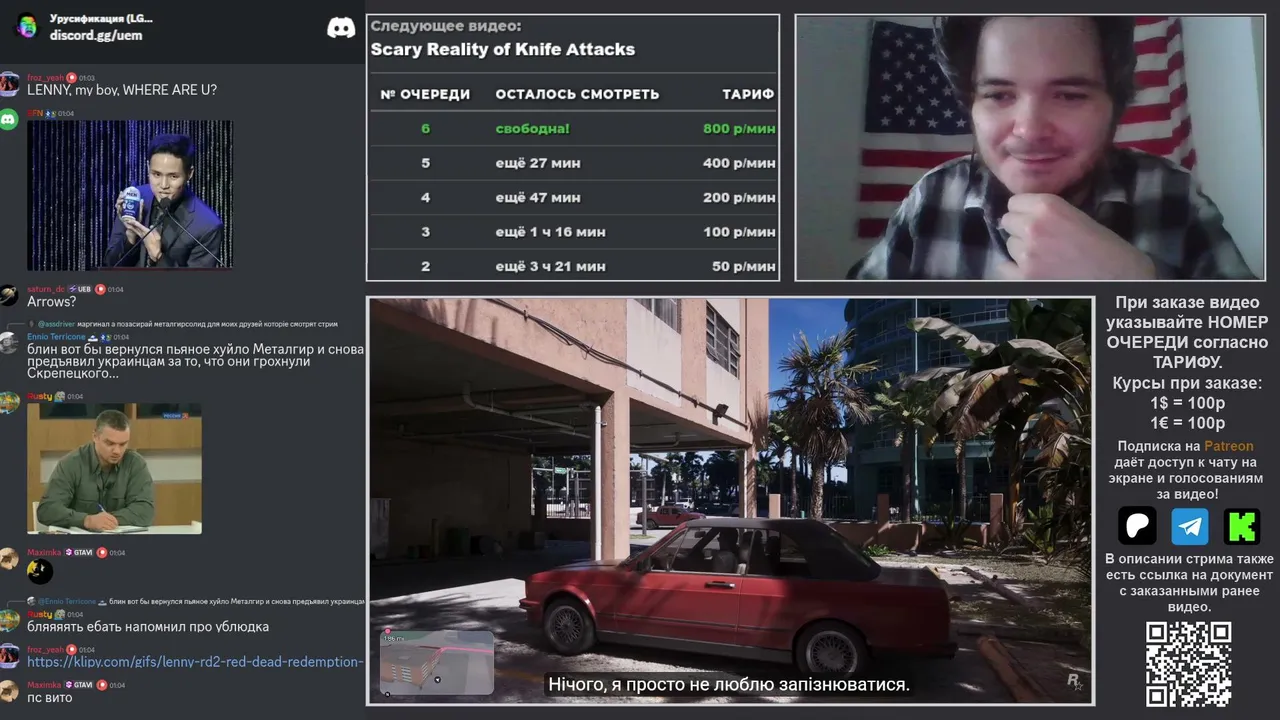Click the username Ennio Terricone above his message
Image resolution: width=1280 pixels, height=720 pixels.
pyautogui.click(x=56, y=337)
